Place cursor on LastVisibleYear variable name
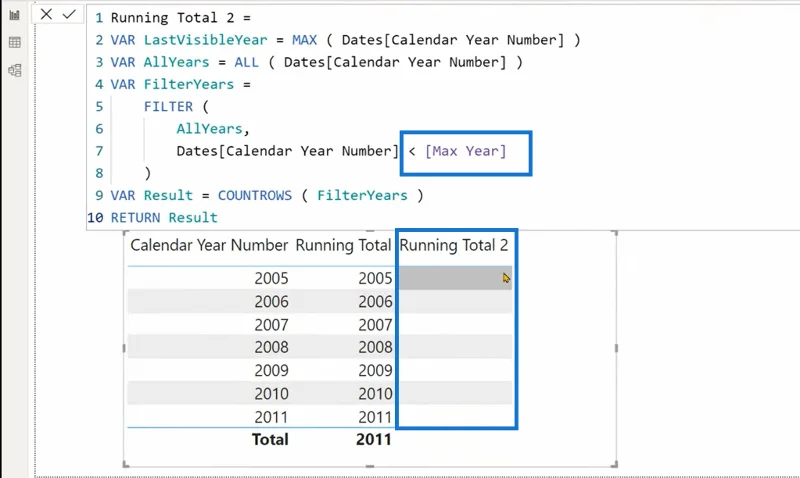The image size is (800, 478). (x=205, y=40)
